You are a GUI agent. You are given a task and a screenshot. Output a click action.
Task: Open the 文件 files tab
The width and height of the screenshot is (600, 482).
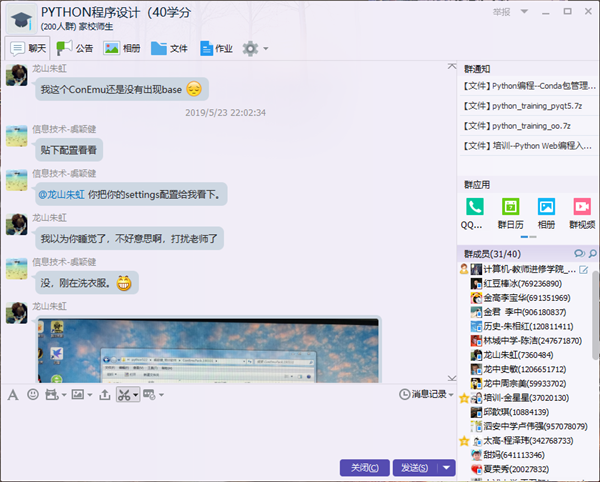169,48
